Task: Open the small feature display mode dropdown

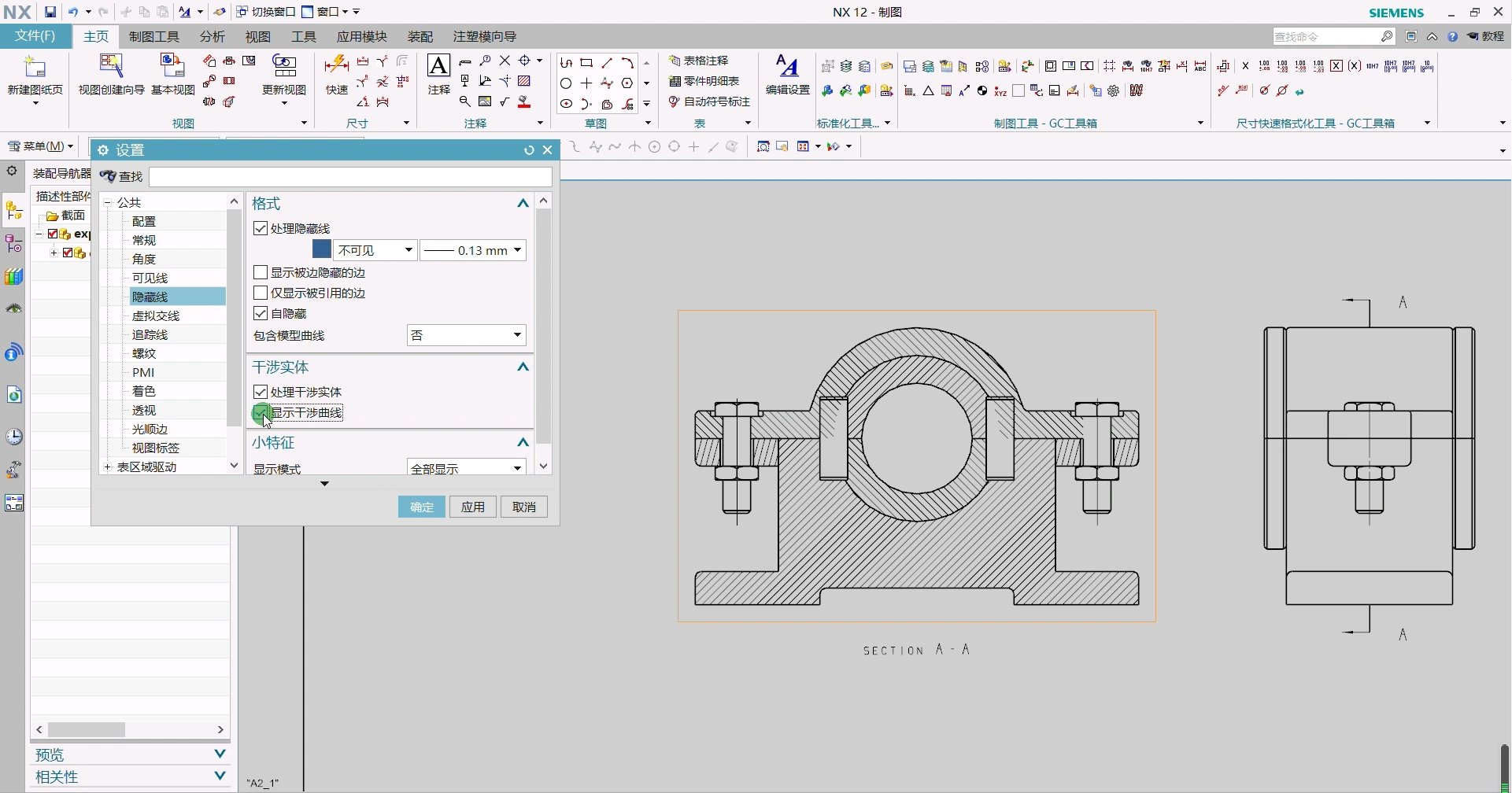Action: tap(466, 468)
